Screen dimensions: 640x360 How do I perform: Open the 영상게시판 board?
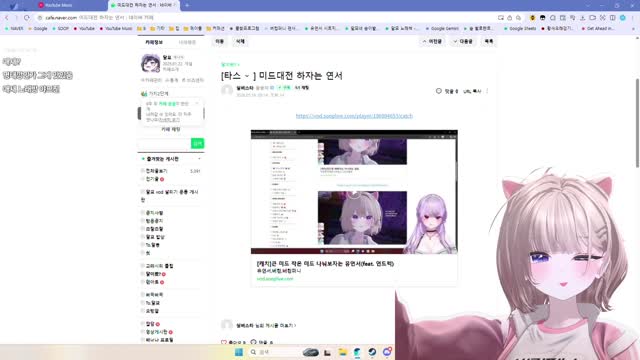(157, 332)
